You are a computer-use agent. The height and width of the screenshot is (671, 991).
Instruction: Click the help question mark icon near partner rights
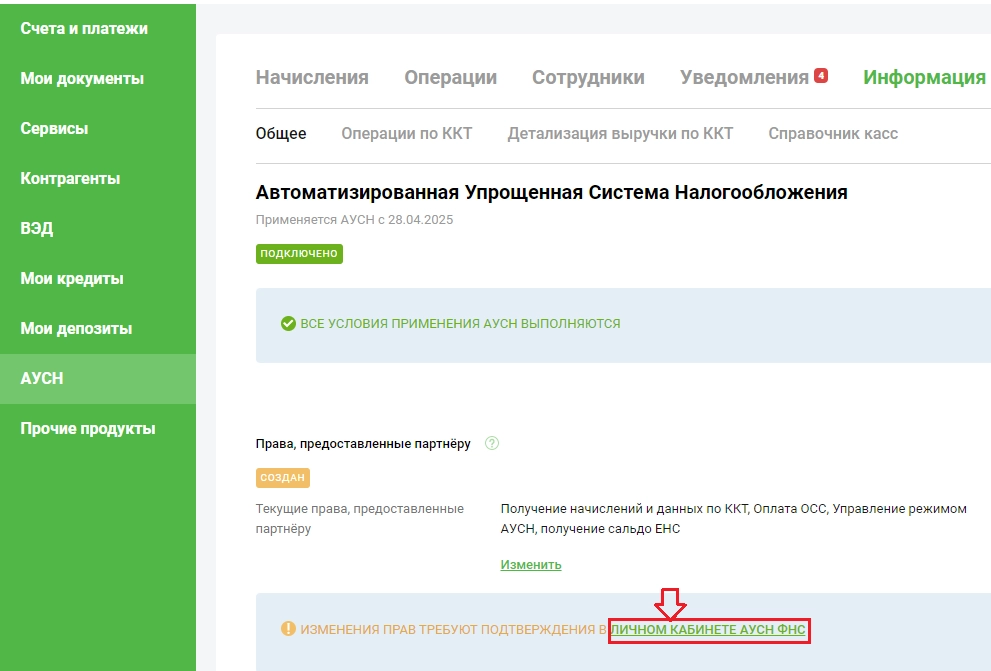(x=491, y=444)
